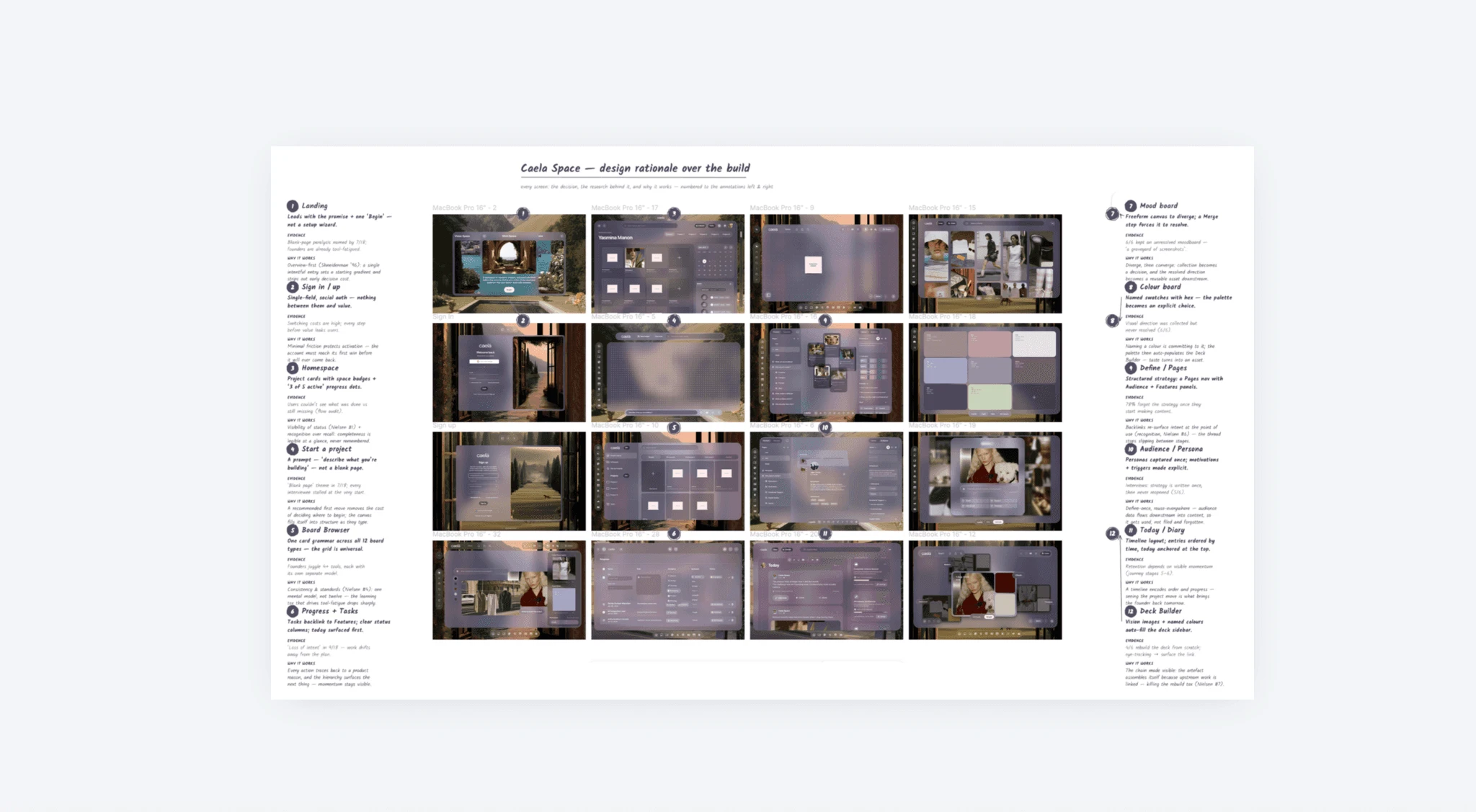
Task: Select the "MacBook Pro 16" - 15" frame label
Action: (942, 208)
